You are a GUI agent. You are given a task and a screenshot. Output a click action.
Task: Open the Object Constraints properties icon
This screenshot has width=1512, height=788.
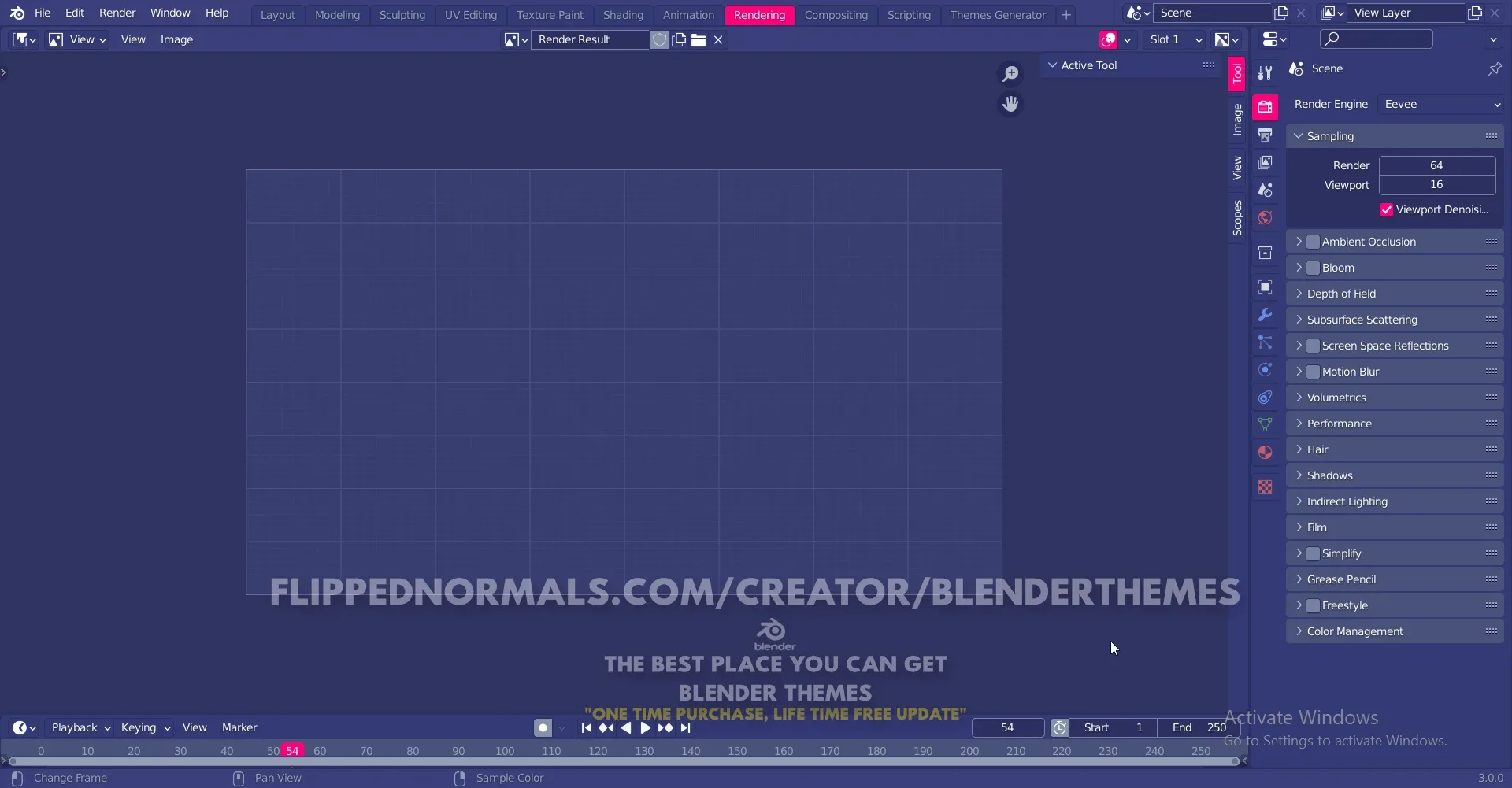(x=1265, y=397)
